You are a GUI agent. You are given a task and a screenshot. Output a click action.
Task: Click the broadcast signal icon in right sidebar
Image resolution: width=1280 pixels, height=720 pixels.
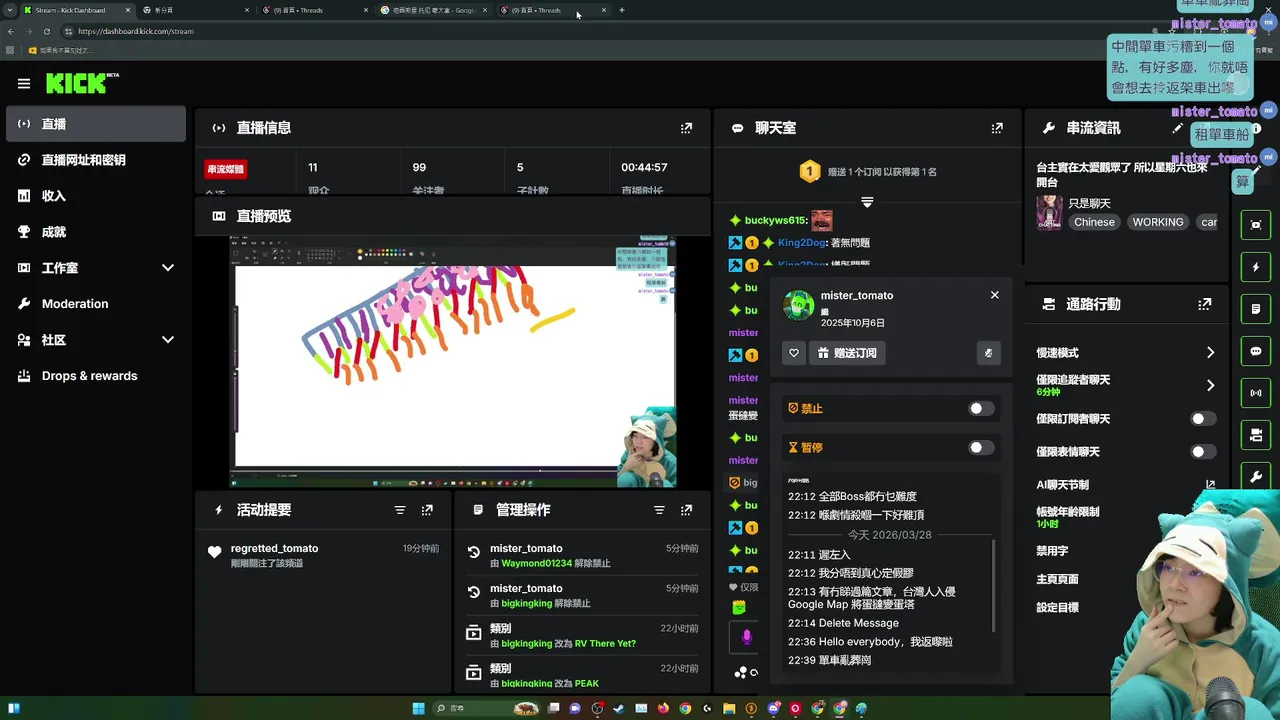pos(1256,394)
